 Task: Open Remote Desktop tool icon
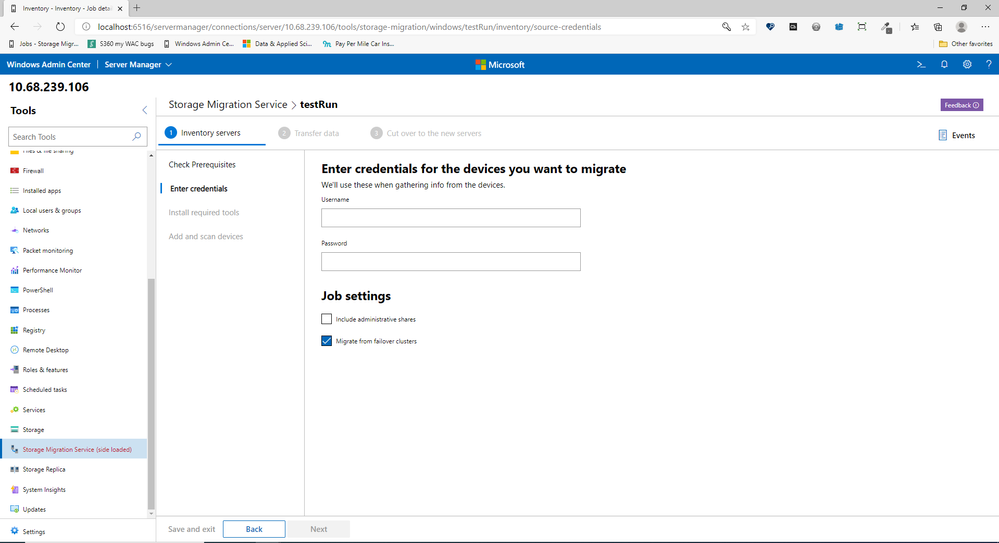pos(15,350)
